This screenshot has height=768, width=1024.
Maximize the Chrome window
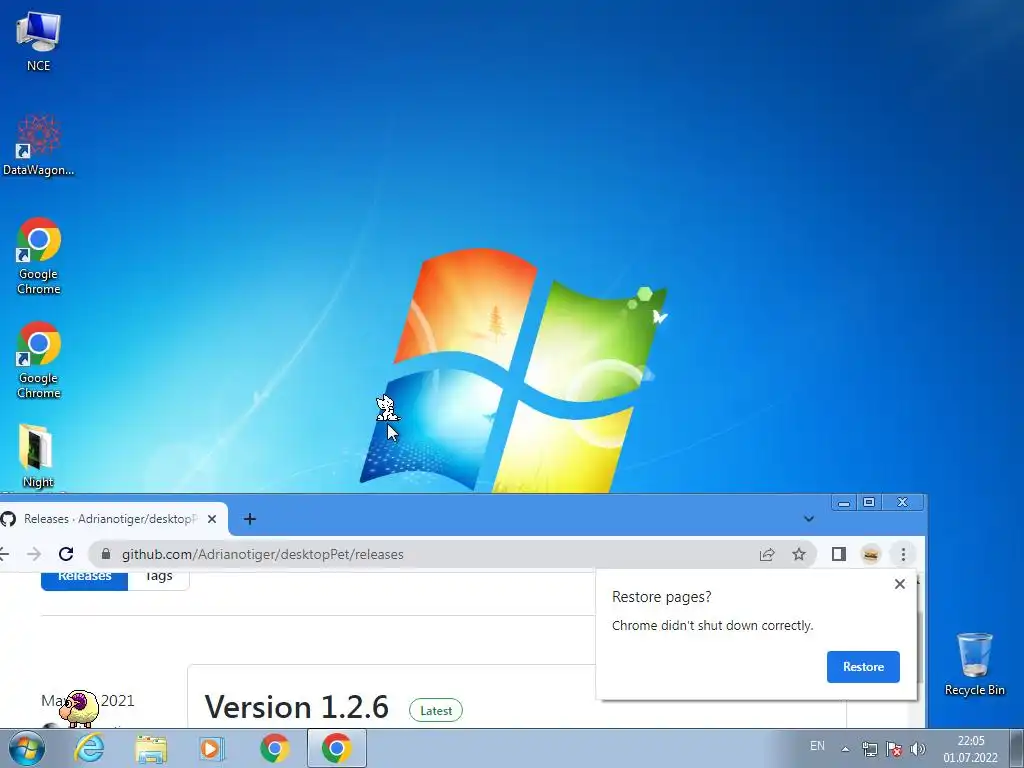869,502
